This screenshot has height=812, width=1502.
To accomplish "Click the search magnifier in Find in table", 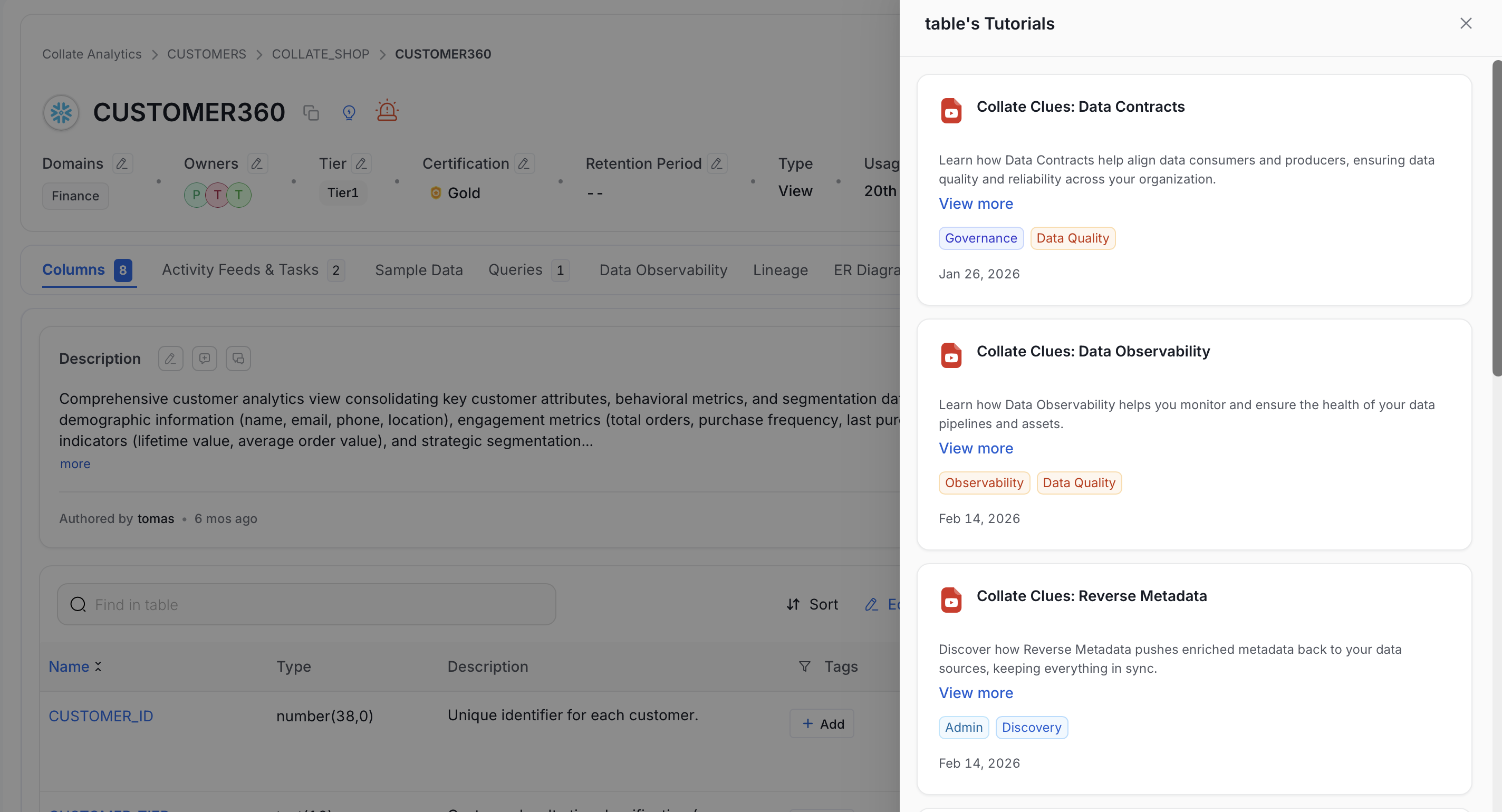I will [x=78, y=604].
